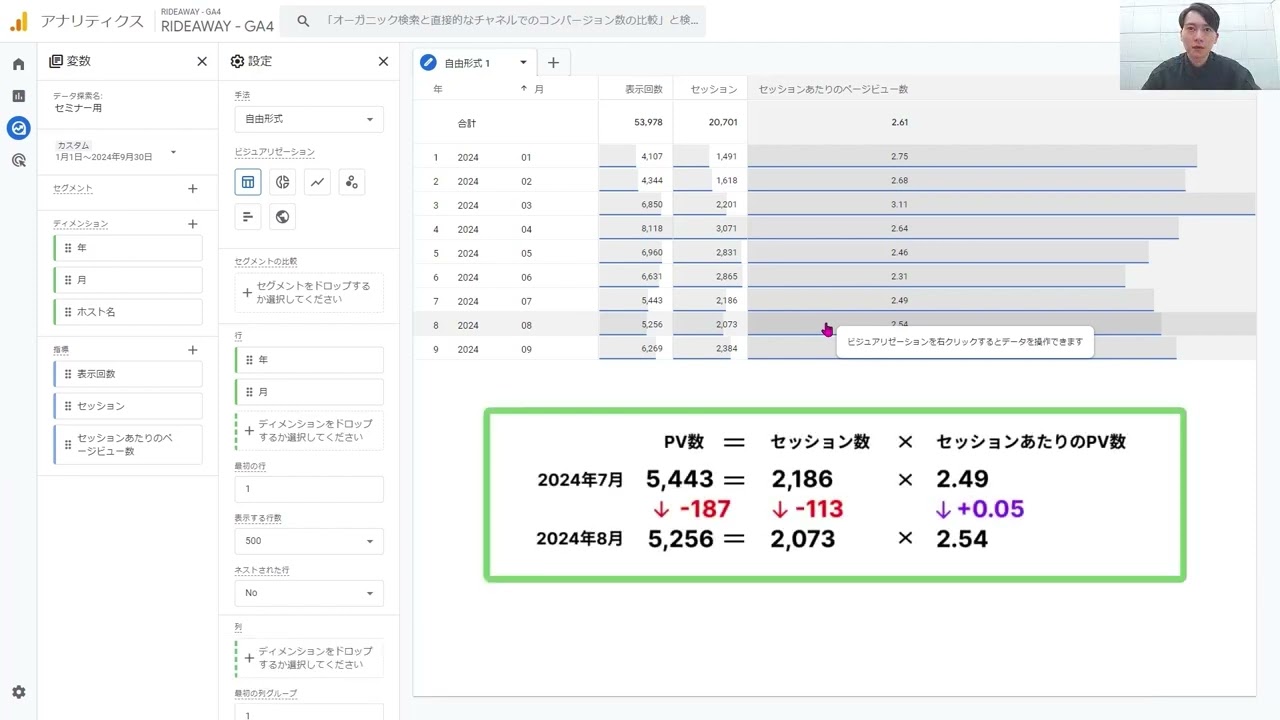Select the donut chart visualization icon
Image resolution: width=1280 pixels, height=720 pixels.
283,182
